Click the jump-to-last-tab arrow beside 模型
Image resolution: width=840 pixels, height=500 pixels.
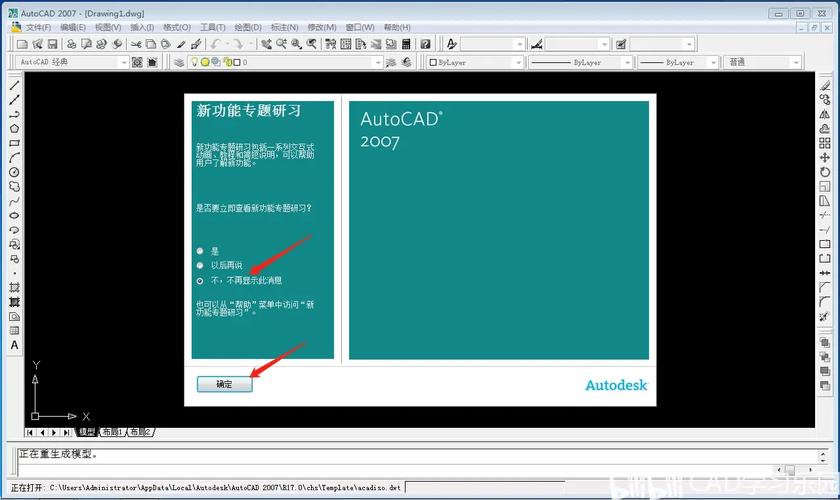(x=66, y=432)
